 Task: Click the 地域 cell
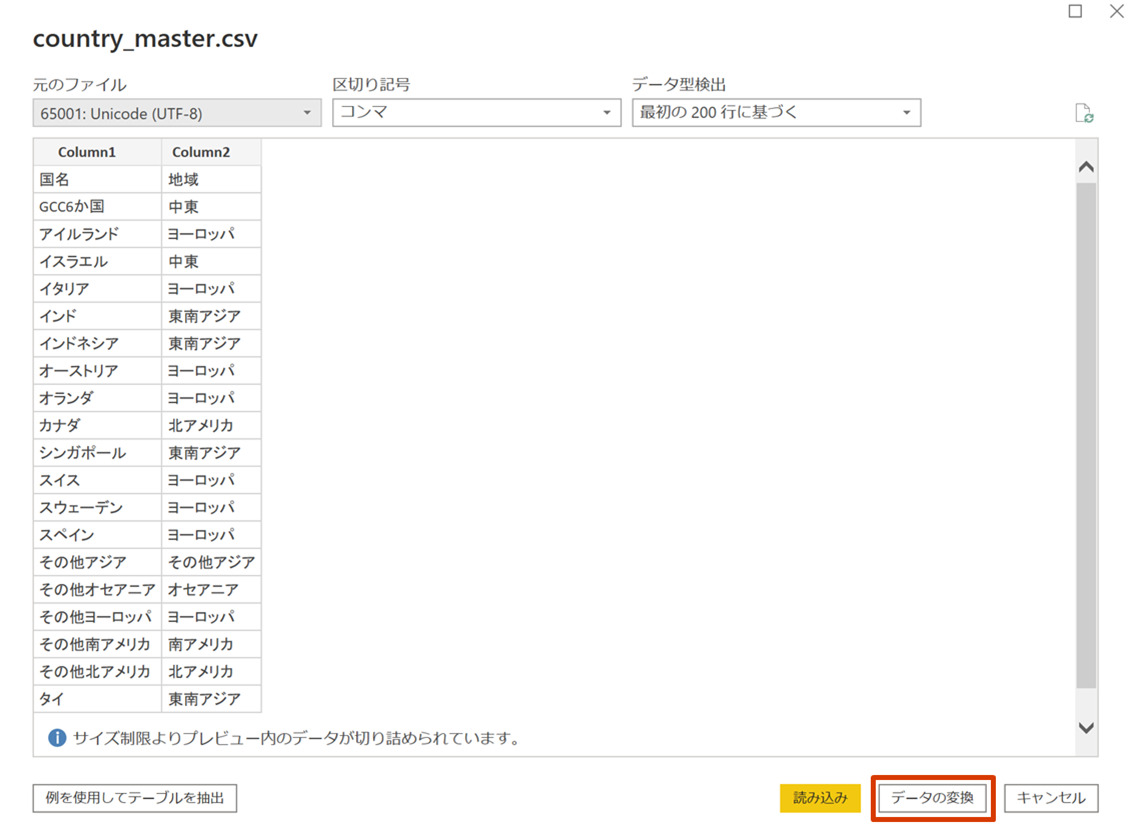click(x=212, y=180)
